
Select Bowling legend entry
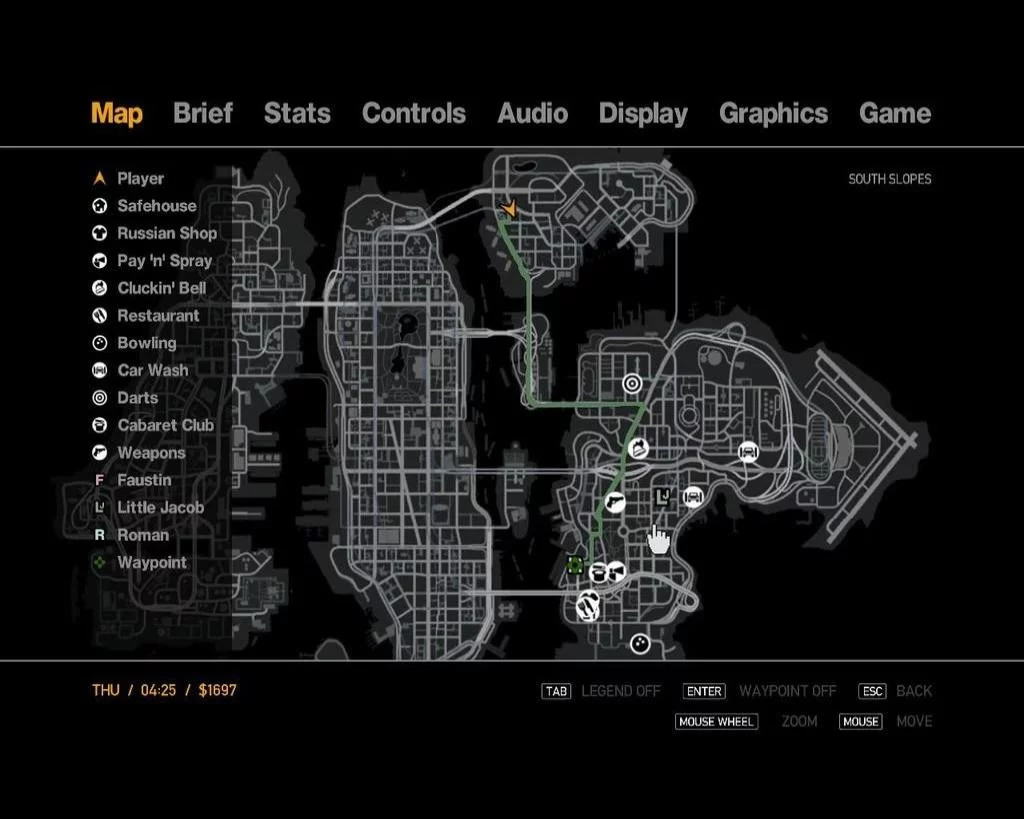135,343
